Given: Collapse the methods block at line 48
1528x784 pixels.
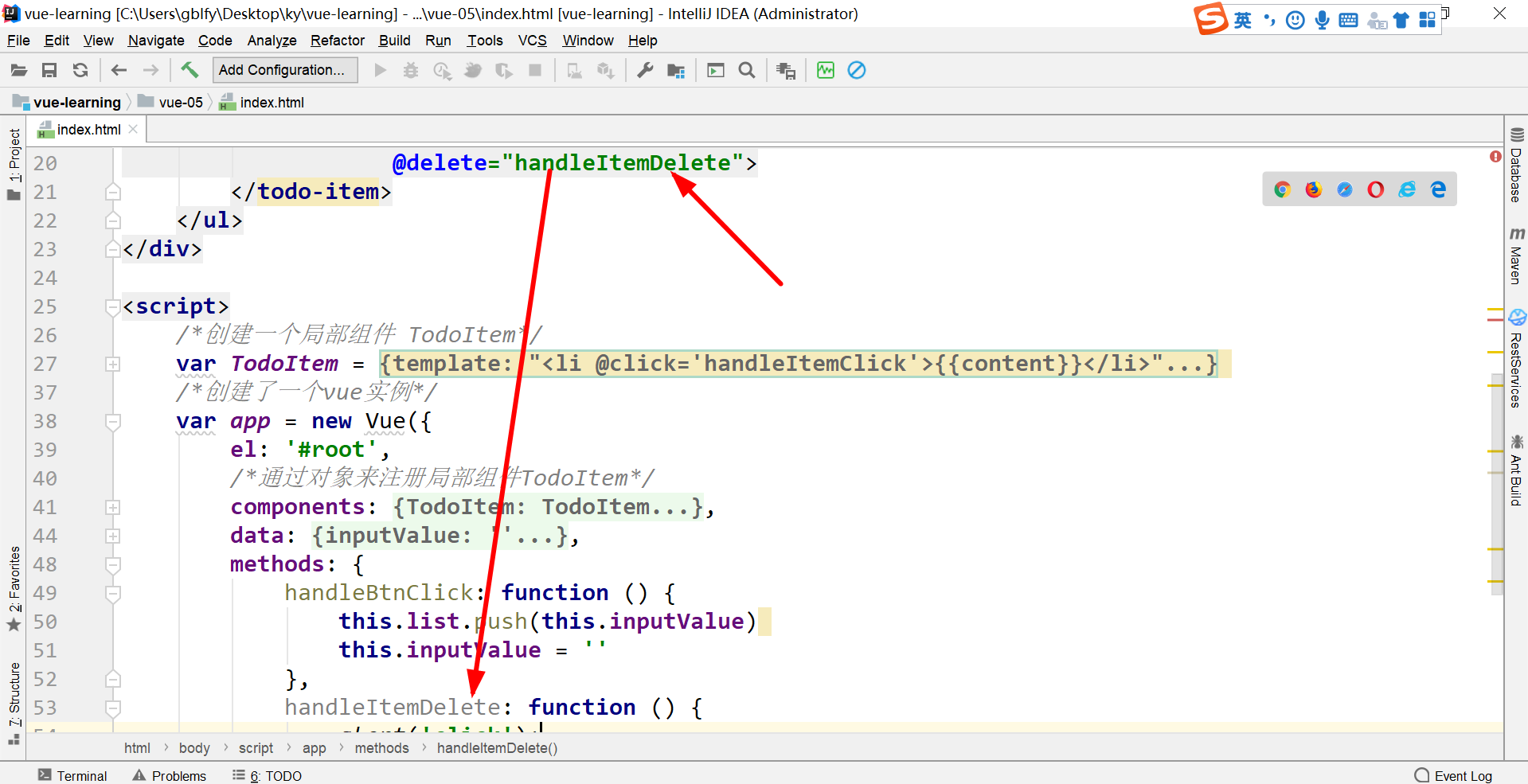Looking at the screenshot, I should coord(113,564).
